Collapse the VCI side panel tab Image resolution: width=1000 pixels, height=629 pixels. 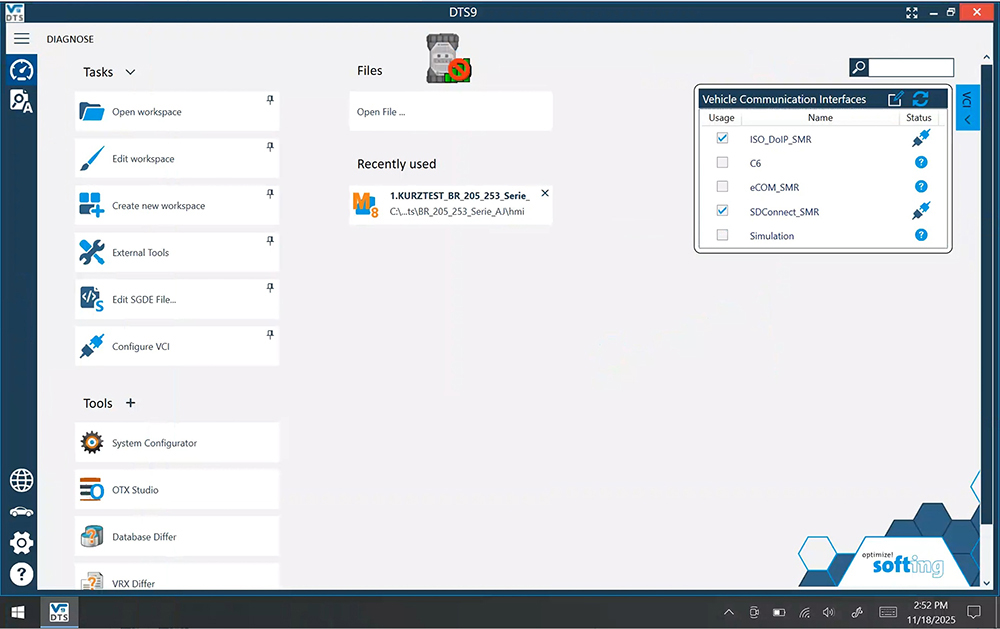(x=966, y=107)
